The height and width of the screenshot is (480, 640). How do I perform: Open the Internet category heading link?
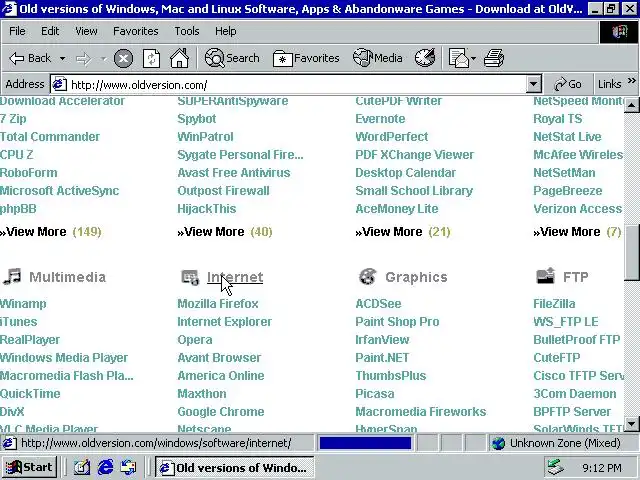tap(235, 277)
